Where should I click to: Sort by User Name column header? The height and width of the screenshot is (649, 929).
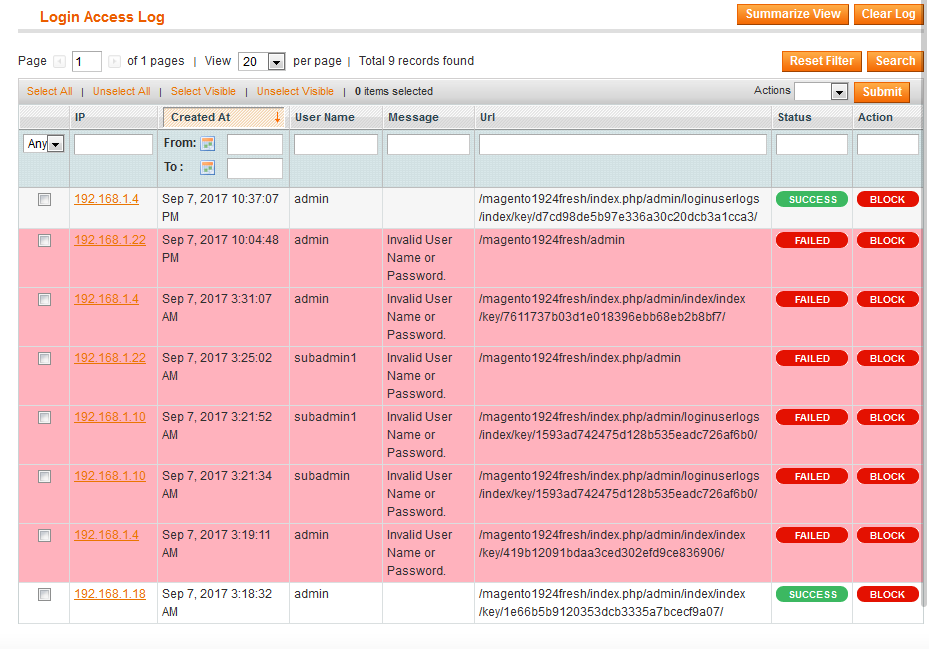(325, 117)
